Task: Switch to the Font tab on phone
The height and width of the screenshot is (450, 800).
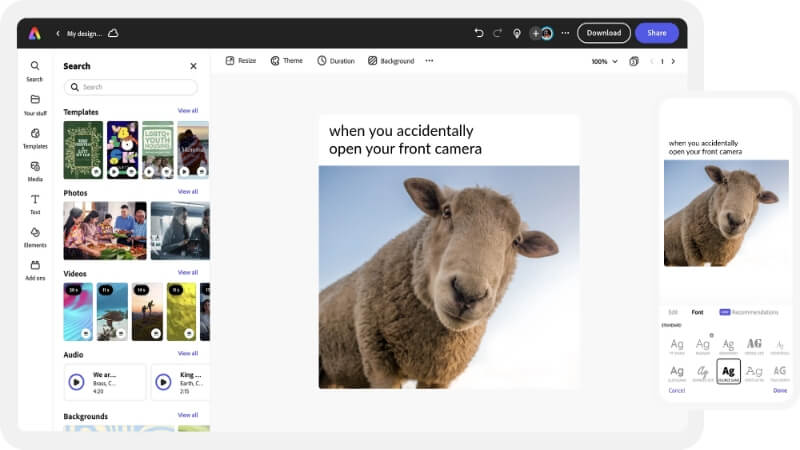Action: coord(697,312)
